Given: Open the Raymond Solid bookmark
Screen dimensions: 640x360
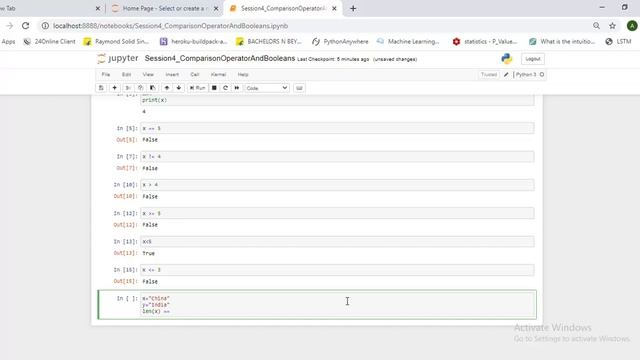Looking at the screenshot, I should pyautogui.click(x=116, y=42).
